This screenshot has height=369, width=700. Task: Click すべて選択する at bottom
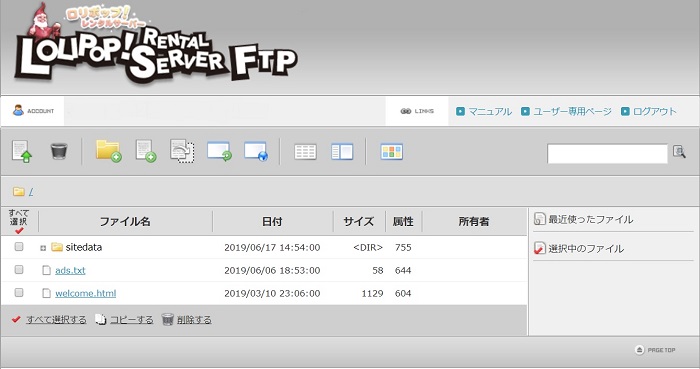coord(56,320)
